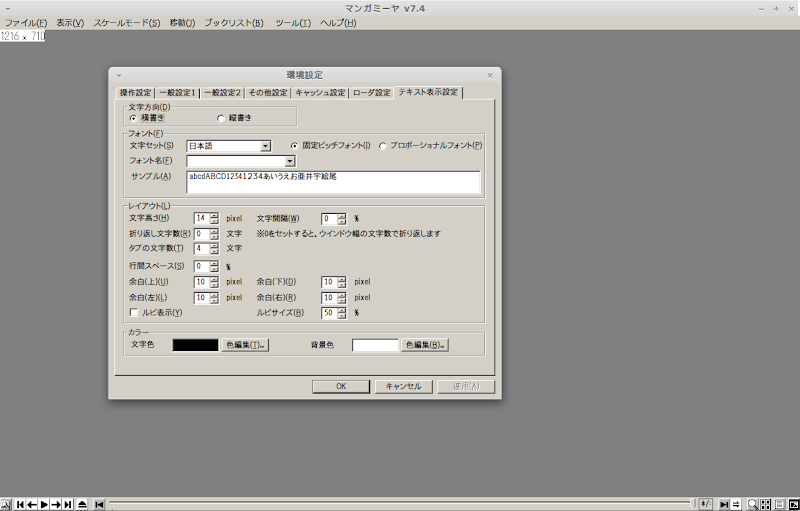The image size is (800, 511).
Task: Go to next page with right arrow icon
Action: 56,505
